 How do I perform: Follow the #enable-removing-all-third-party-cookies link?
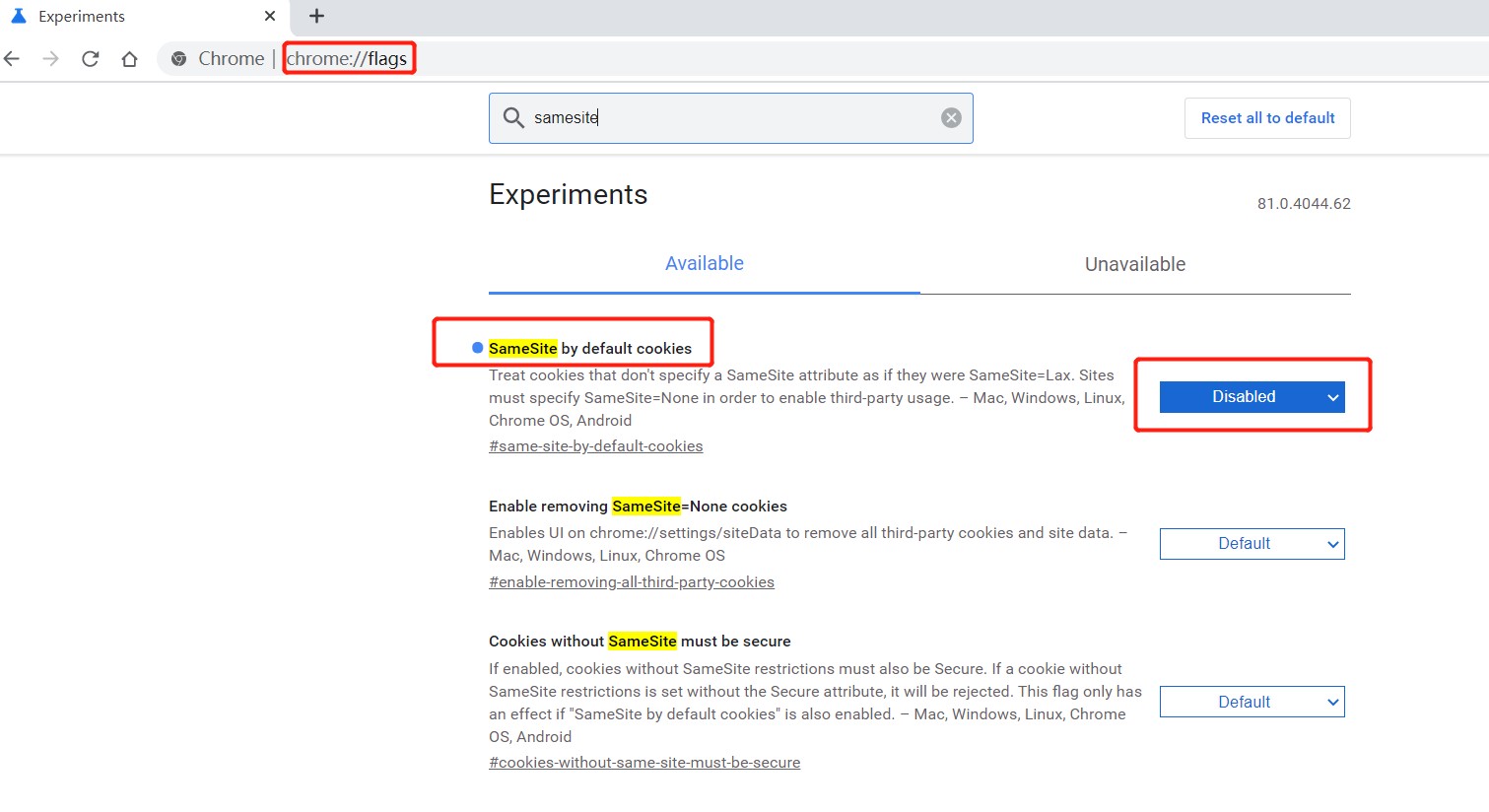(631, 582)
